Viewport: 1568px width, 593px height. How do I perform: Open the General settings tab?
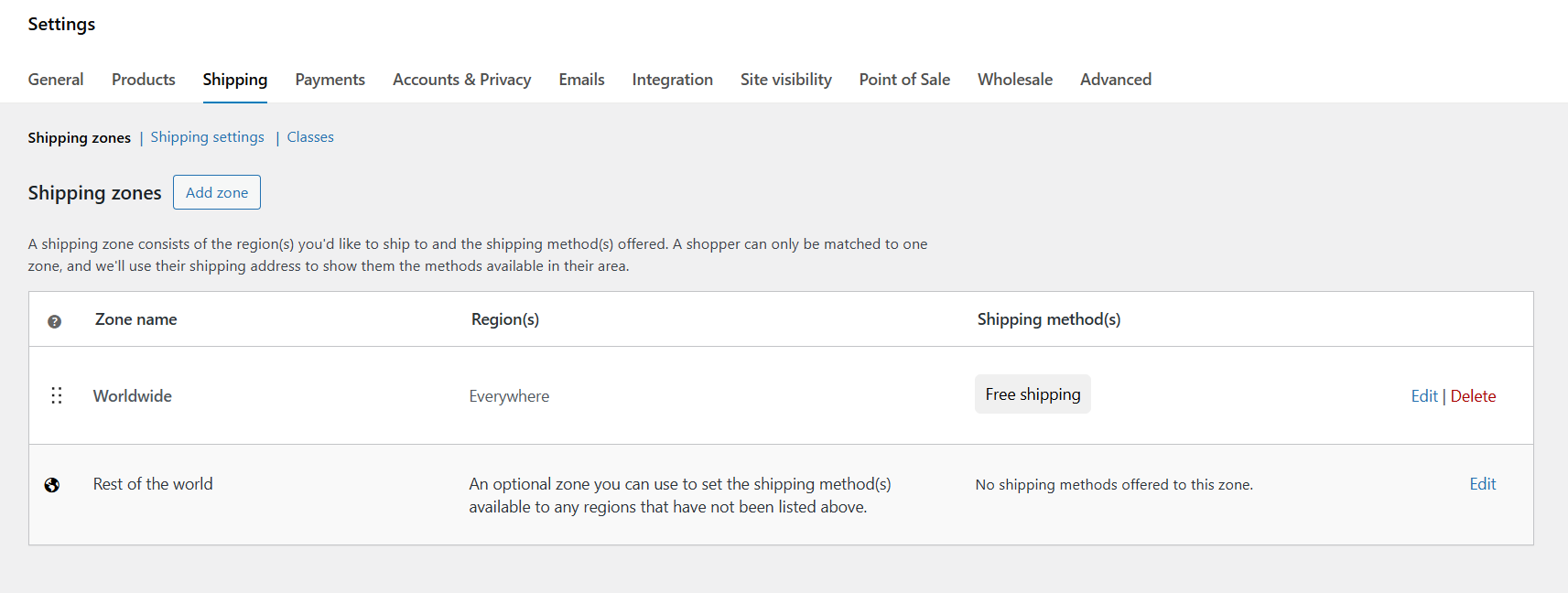[56, 80]
